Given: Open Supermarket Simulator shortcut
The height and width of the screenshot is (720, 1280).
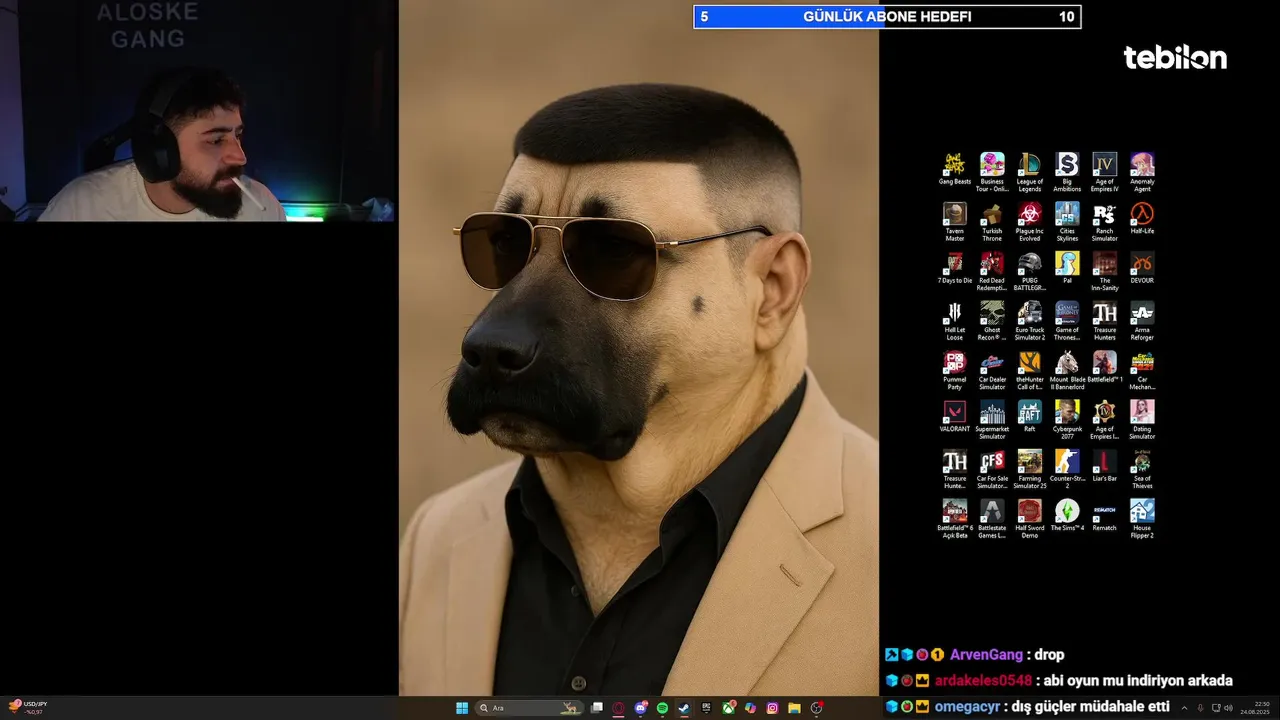Looking at the screenshot, I should coord(992,420).
